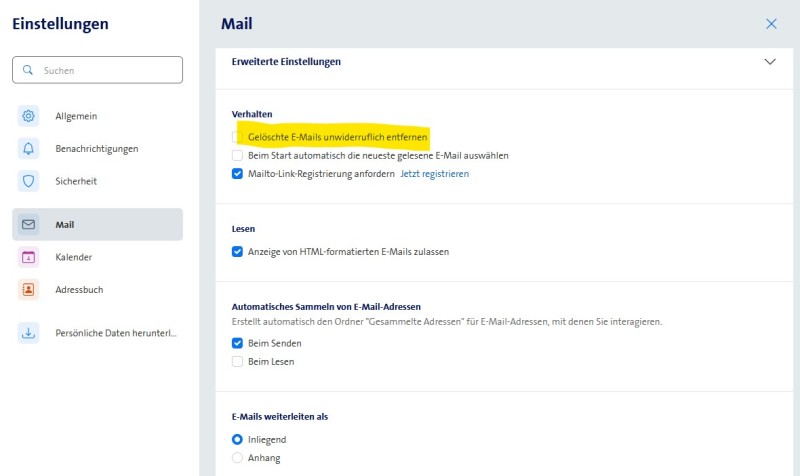Collapse Erweiterte Einstellungen with the chevron
The height and width of the screenshot is (476, 800).
pyautogui.click(x=769, y=61)
